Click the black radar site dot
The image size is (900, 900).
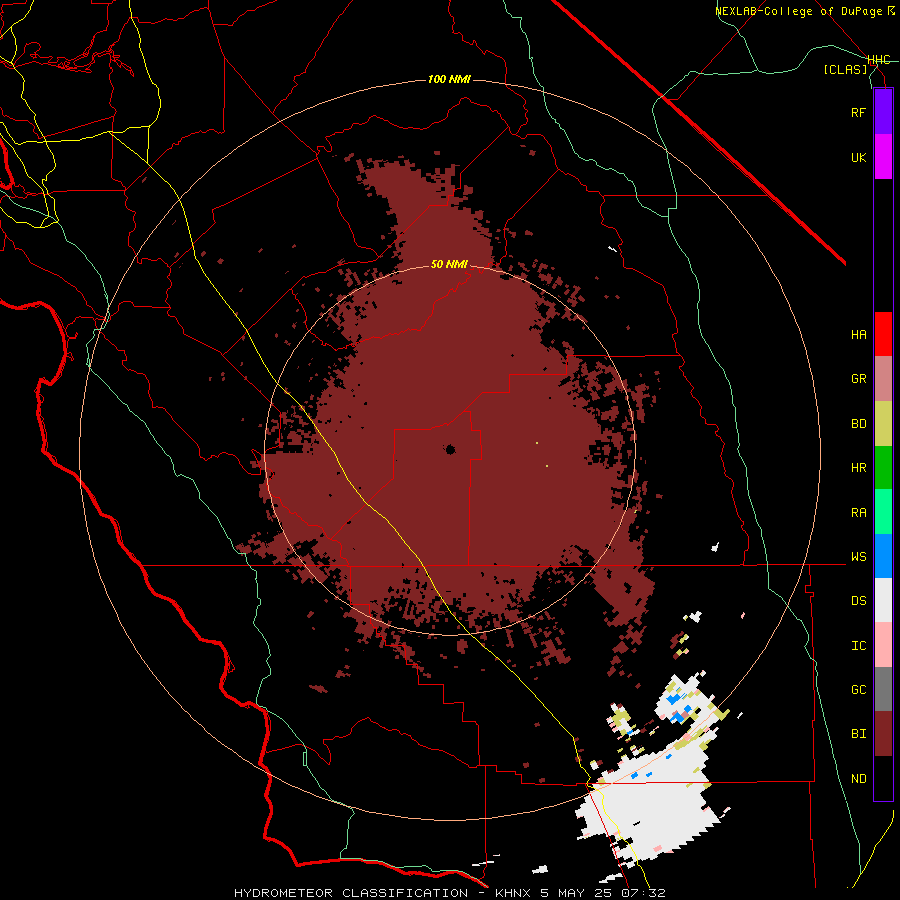coord(450,449)
